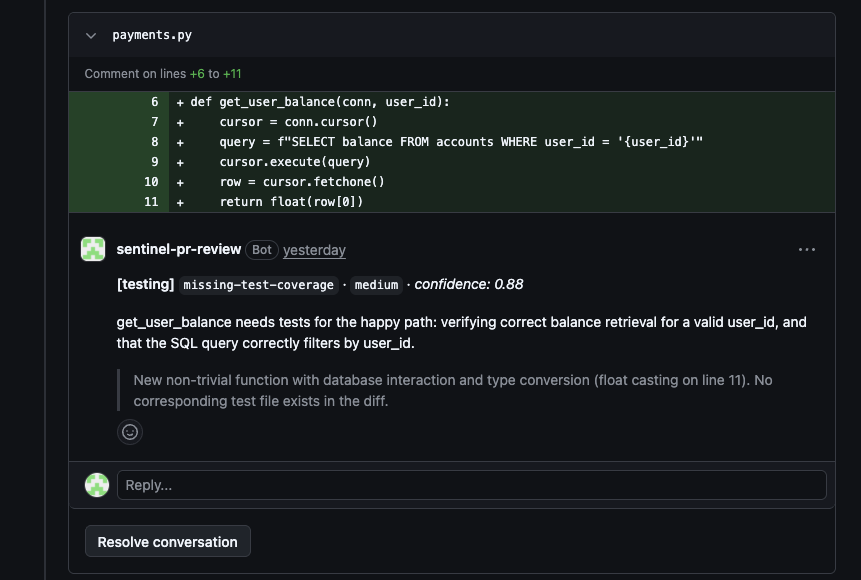Click the Reply... input field
Viewport: 861px width, 580px height.
pos(472,485)
